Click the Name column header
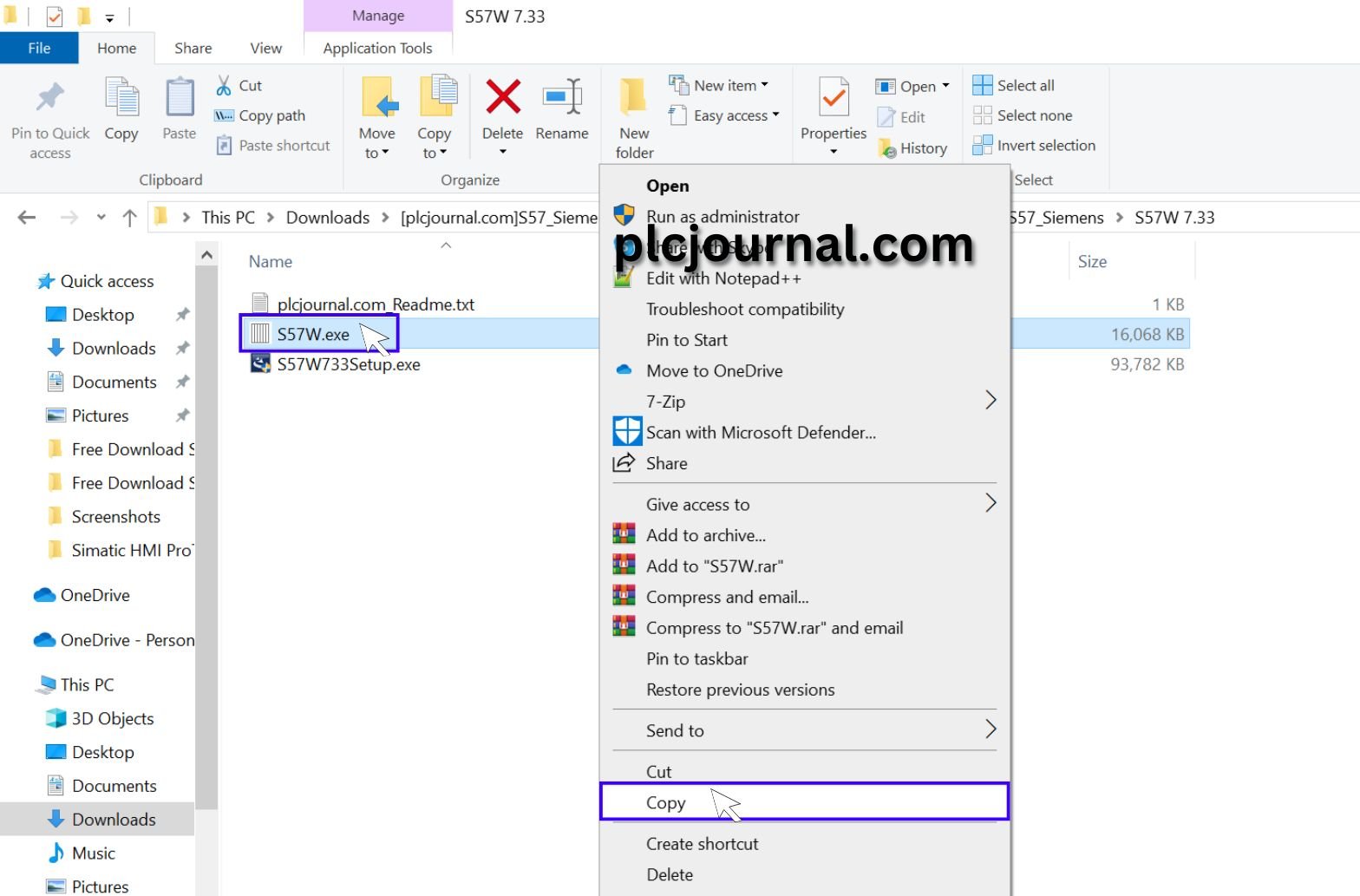 click(271, 261)
